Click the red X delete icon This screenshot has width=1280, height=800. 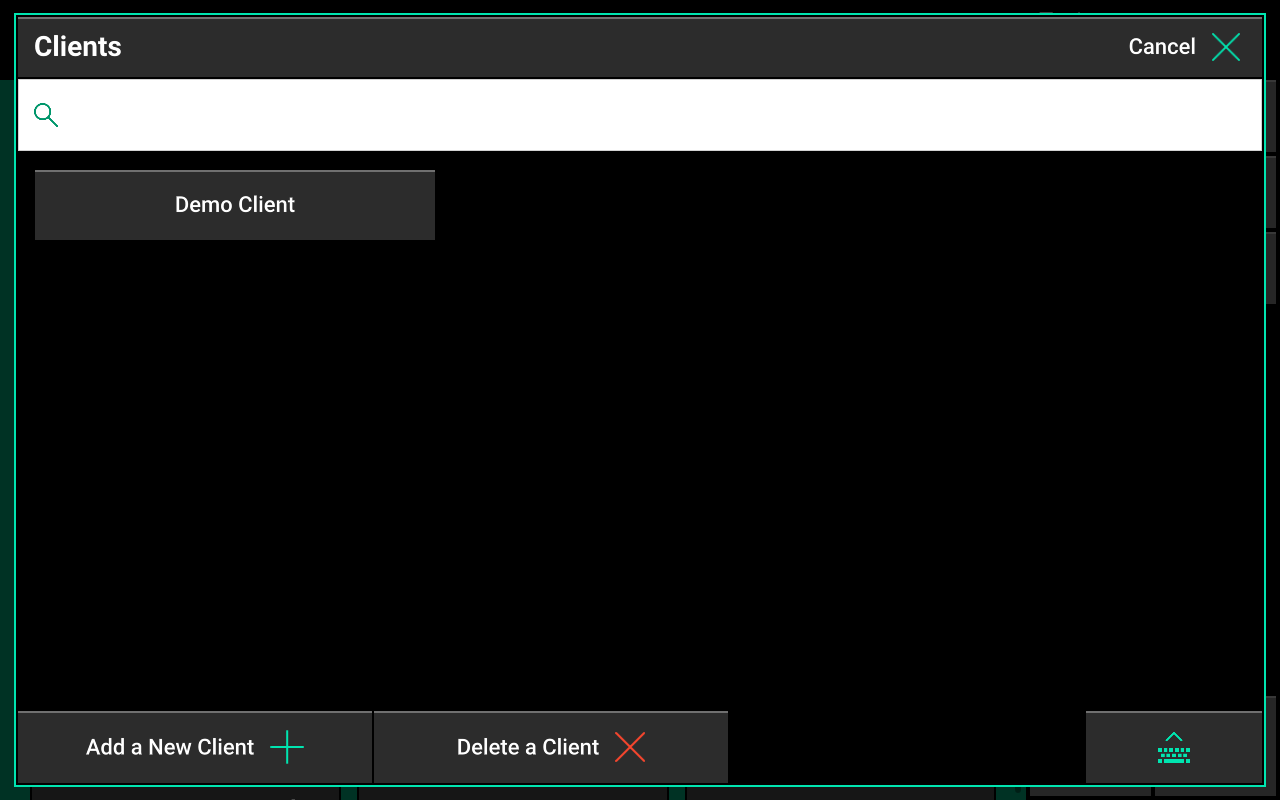(630, 747)
